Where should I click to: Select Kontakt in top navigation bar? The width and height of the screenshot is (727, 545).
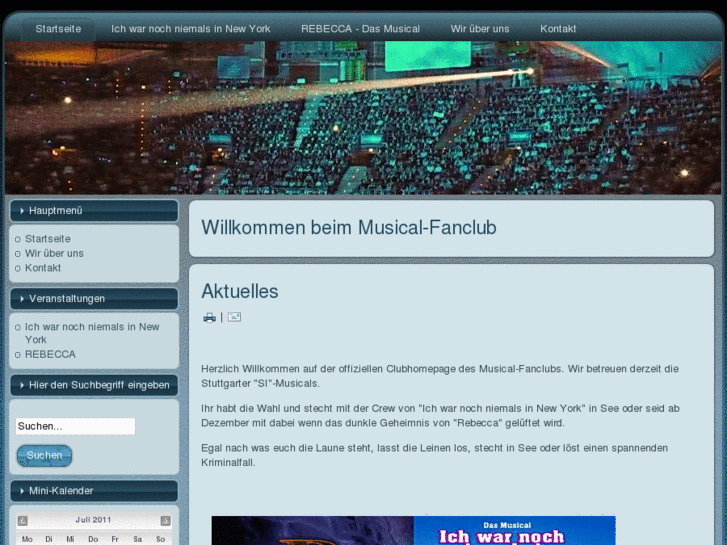(x=558, y=29)
